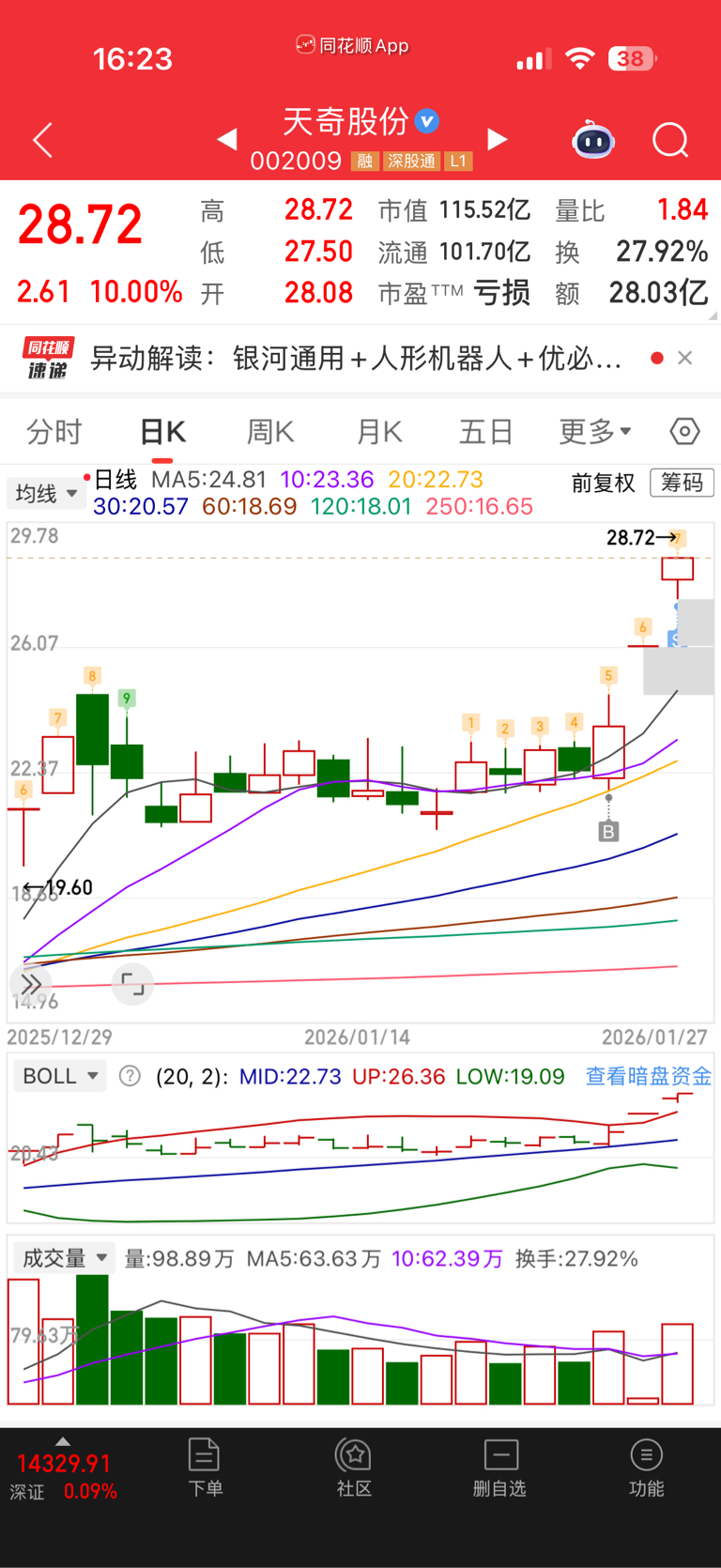Select 月K tab

[x=379, y=432]
